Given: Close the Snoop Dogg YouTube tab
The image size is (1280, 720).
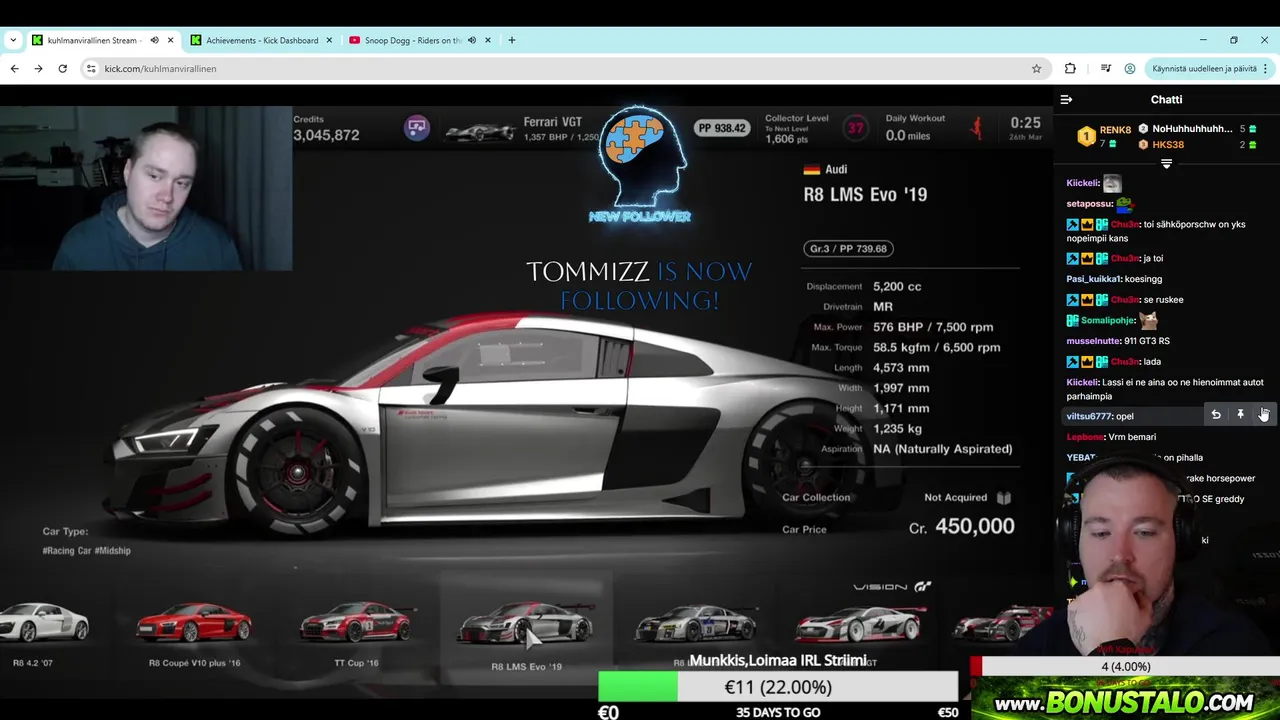Looking at the screenshot, I should (488, 40).
